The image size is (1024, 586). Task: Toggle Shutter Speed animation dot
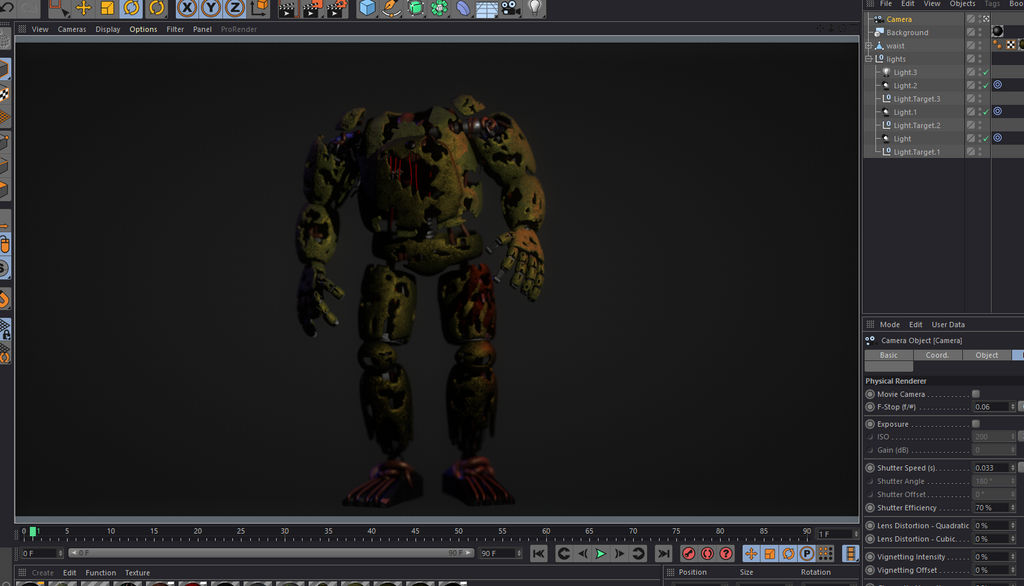coord(870,468)
